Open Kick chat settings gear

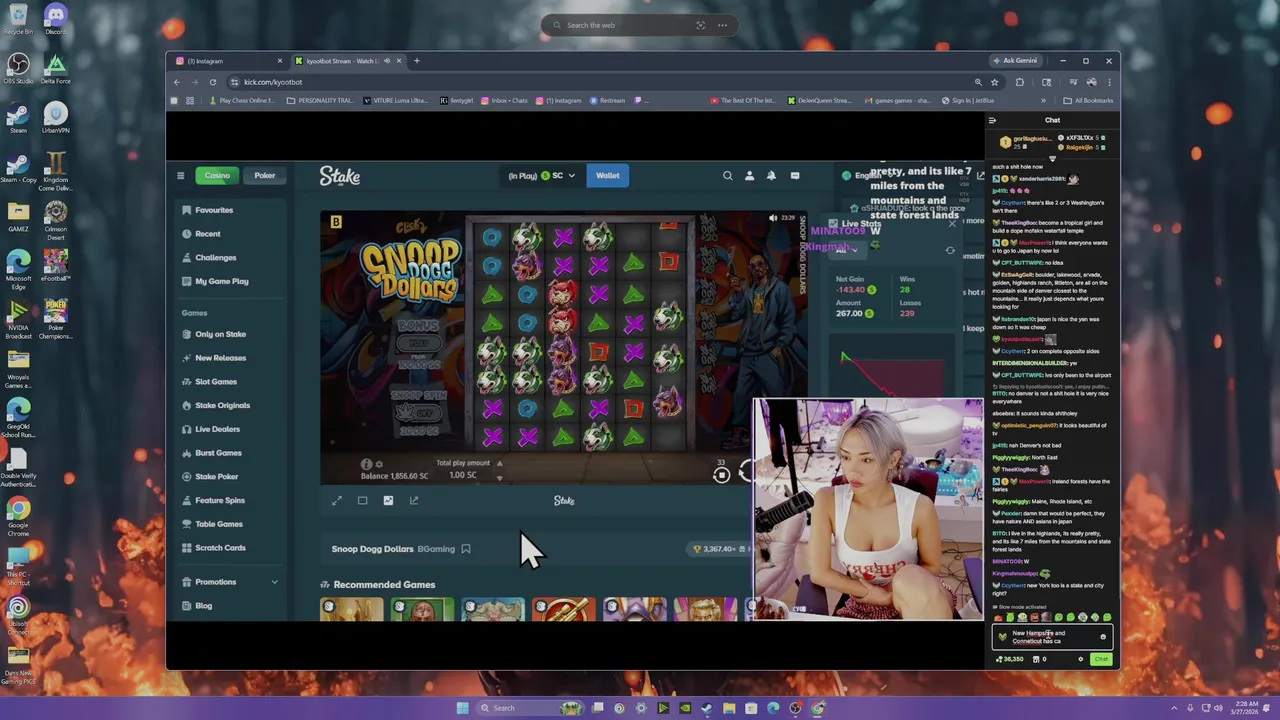1080,660
